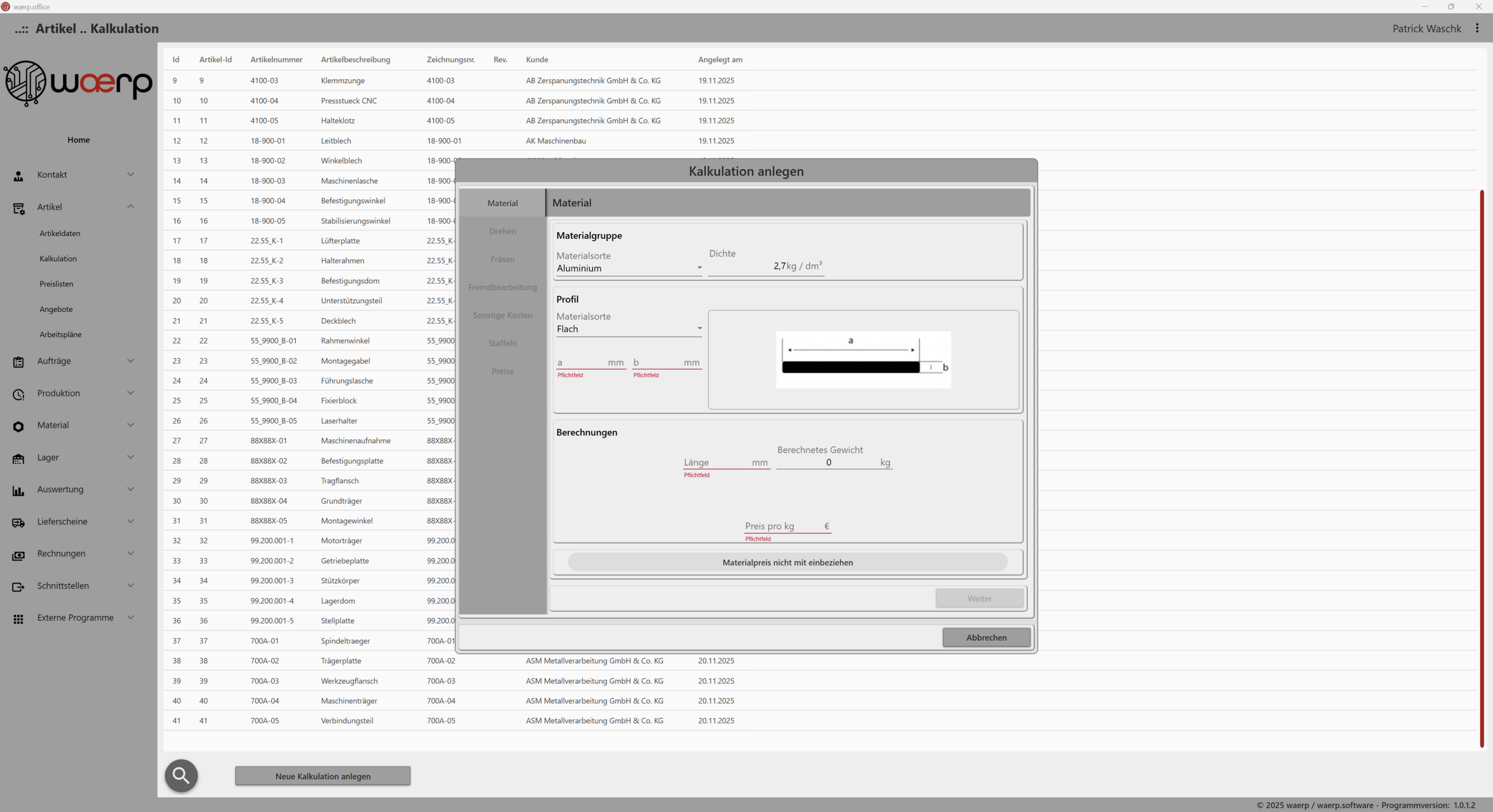Open Preislisten in the sidebar
Viewport: 1493px width, 812px height.
click(x=56, y=284)
